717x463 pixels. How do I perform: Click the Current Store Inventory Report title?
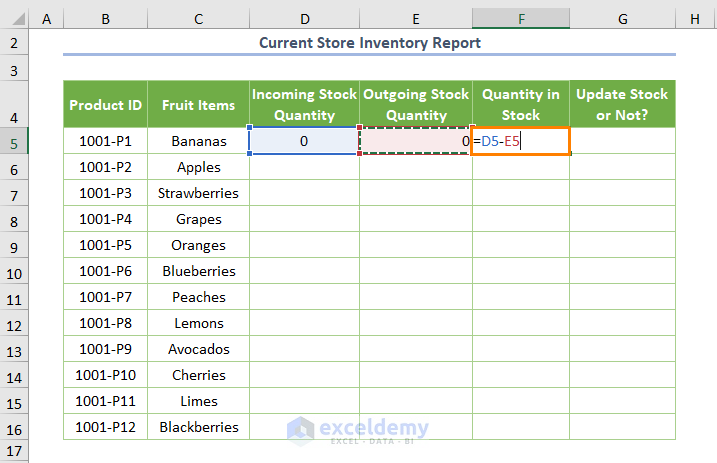tap(369, 43)
